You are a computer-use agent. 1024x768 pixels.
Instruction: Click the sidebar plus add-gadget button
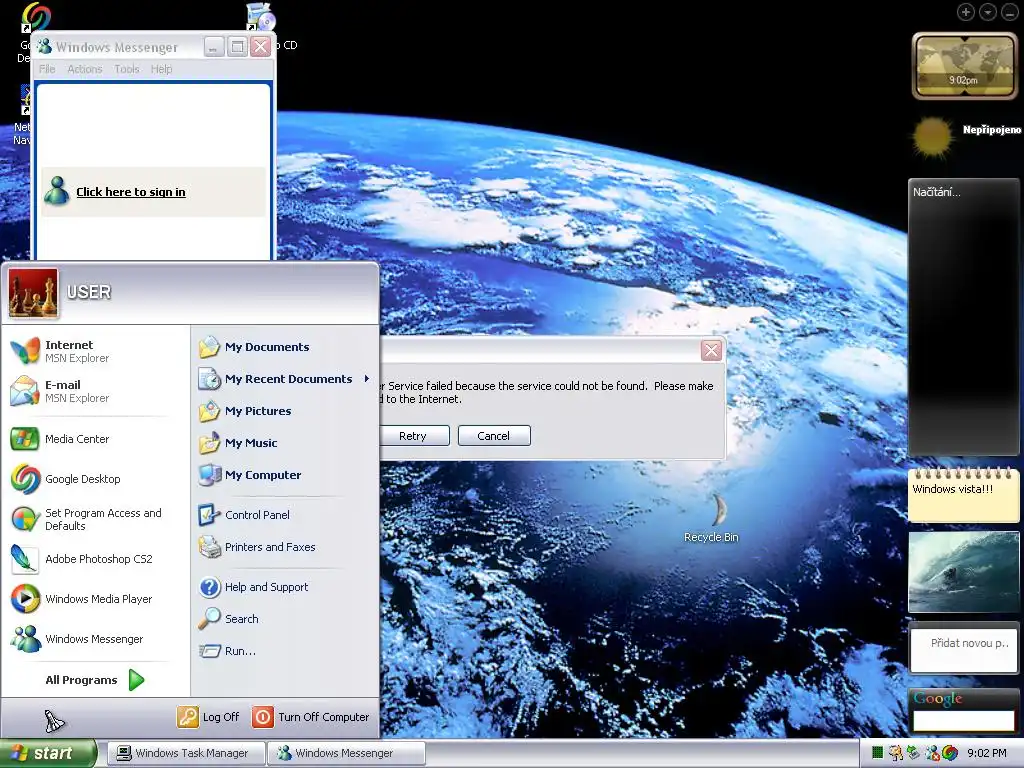pos(966,12)
